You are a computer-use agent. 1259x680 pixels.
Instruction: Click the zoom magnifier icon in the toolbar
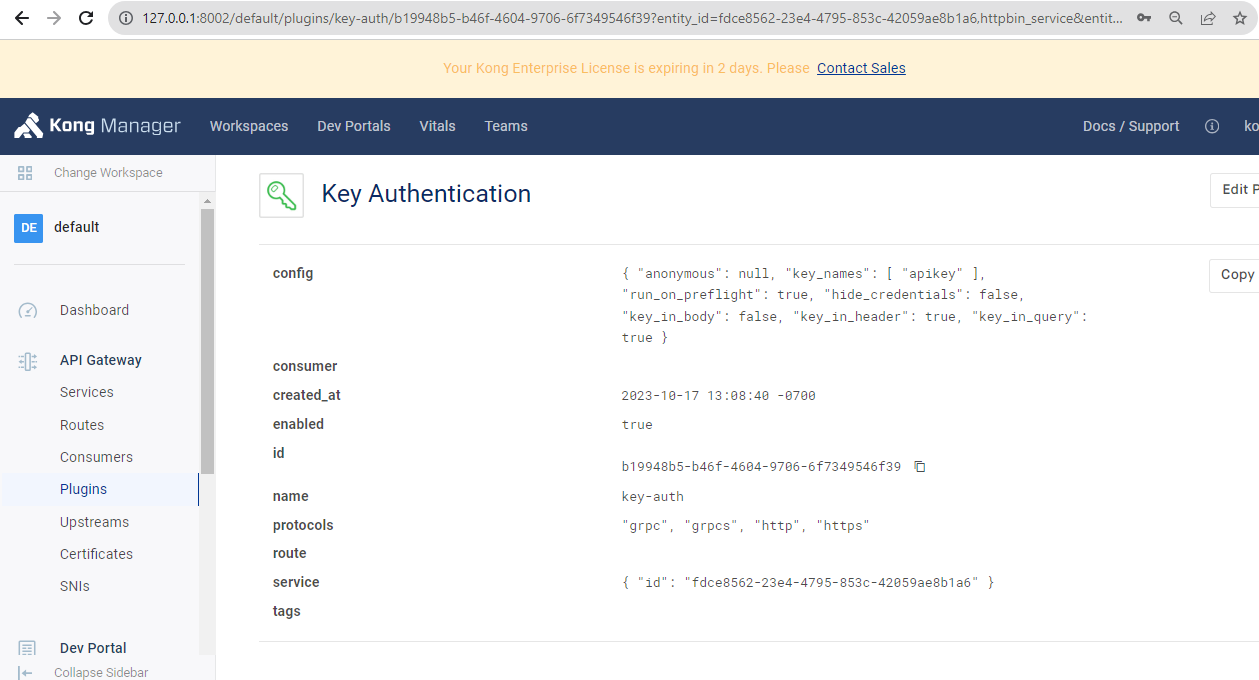pyautogui.click(x=1175, y=17)
